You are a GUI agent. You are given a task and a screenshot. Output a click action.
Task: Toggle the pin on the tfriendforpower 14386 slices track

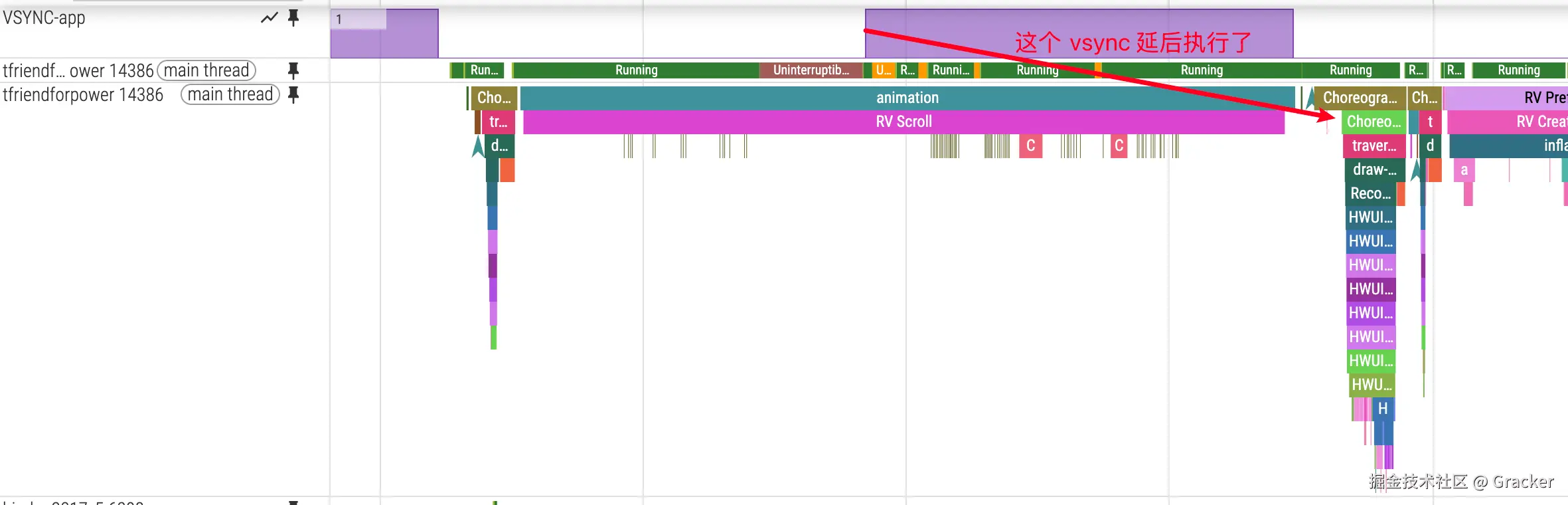(x=293, y=95)
